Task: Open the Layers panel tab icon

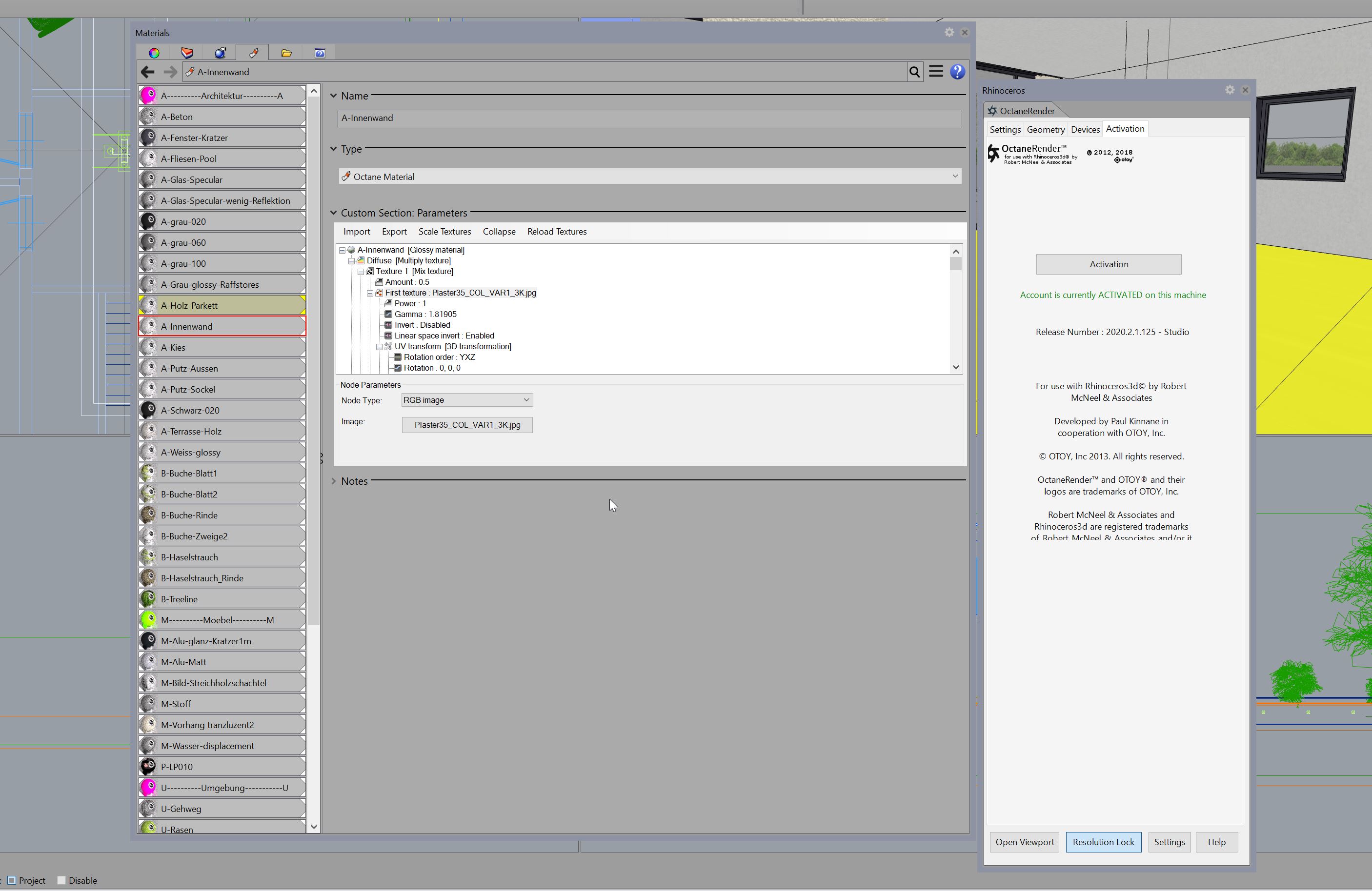Action: pos(187,53)
